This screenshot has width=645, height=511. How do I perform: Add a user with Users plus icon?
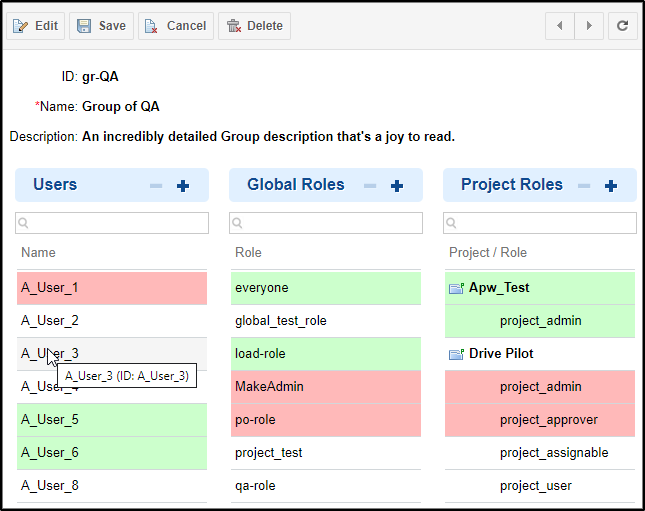point(183,186)
